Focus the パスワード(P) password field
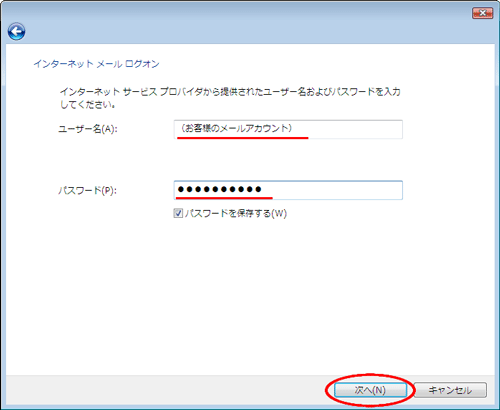 [288, 190]
